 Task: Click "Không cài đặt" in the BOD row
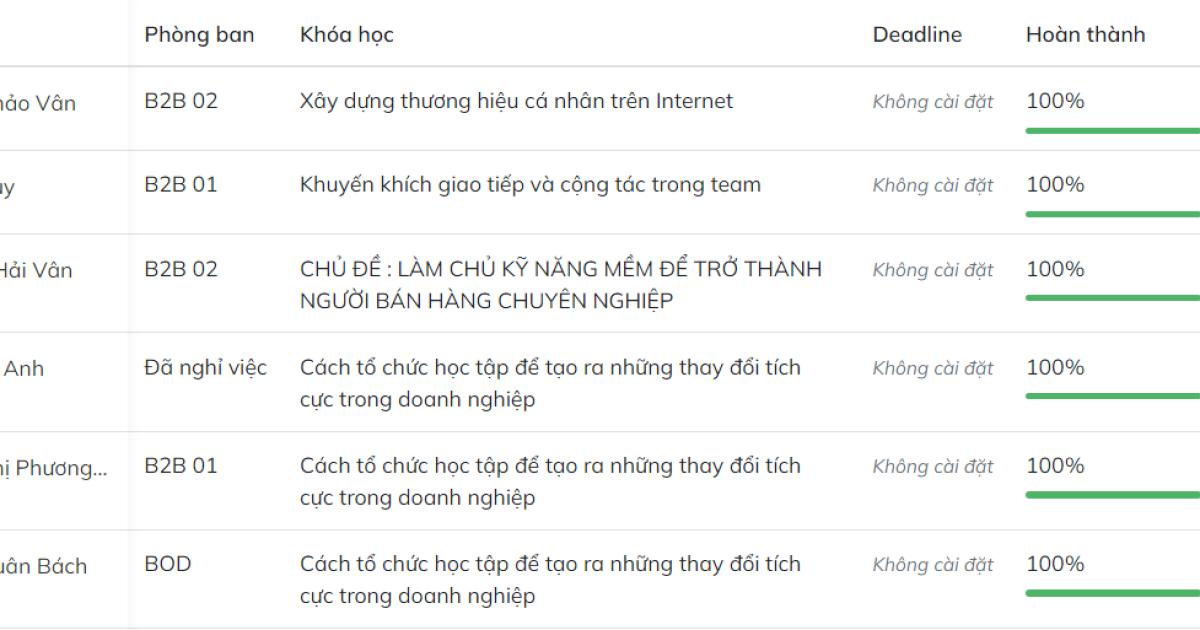(931, 564)
